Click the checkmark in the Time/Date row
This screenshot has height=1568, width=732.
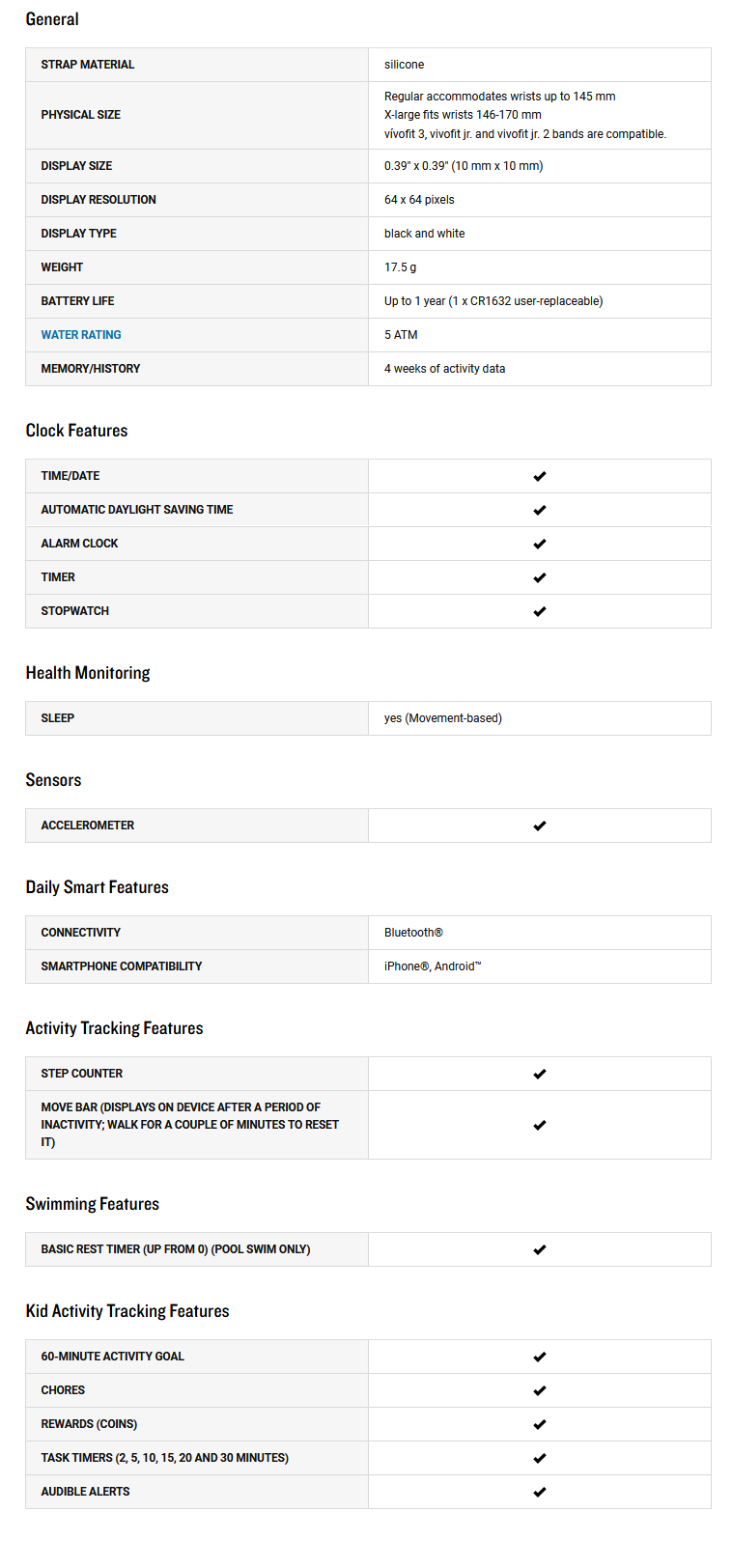click(x=540, y=476)
